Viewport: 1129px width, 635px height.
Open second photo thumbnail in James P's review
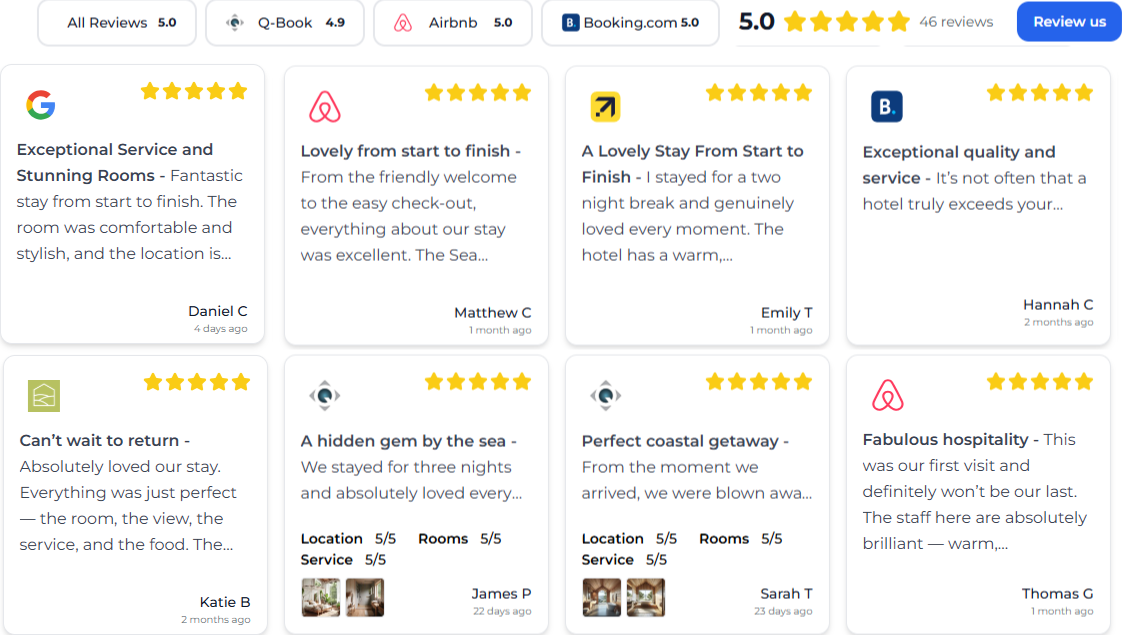pyautogui.click(x=365, y=597)
